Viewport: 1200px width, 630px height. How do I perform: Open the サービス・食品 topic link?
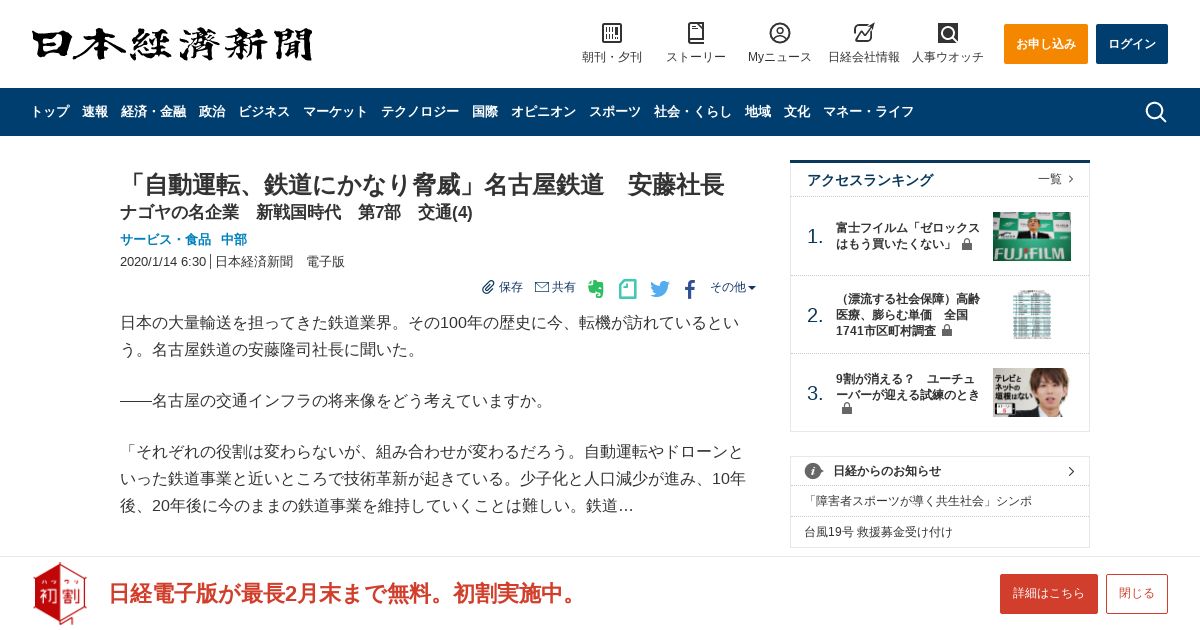click(166, 240)
